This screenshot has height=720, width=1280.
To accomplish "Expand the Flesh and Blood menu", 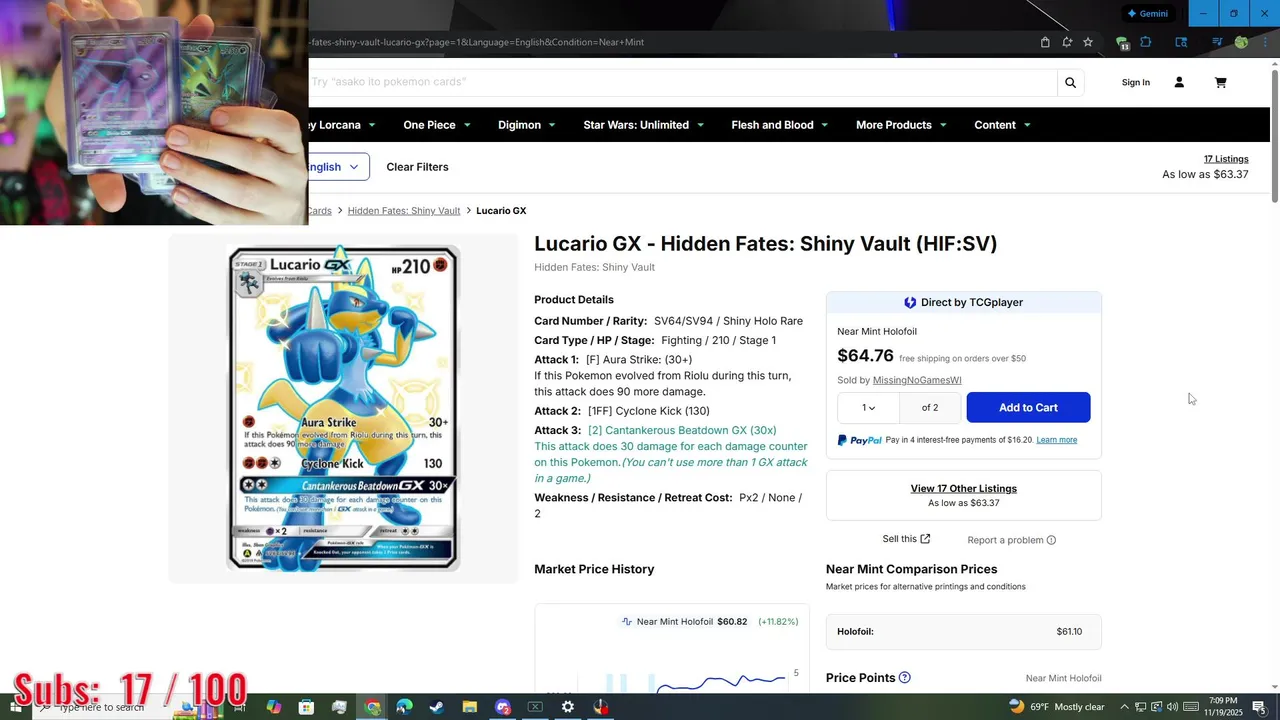I will [780, 125].
